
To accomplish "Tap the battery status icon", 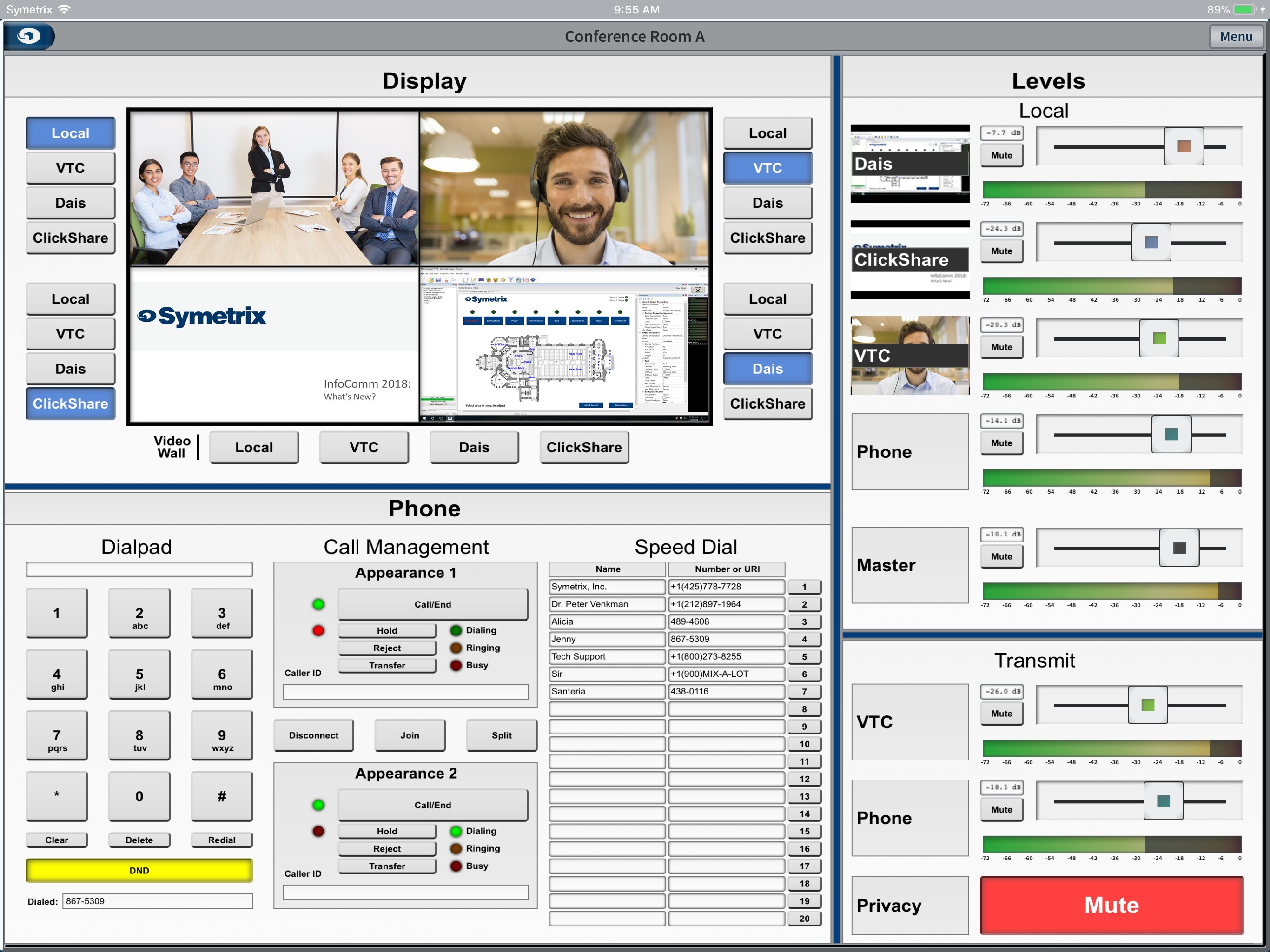I will coord(1244,9).
